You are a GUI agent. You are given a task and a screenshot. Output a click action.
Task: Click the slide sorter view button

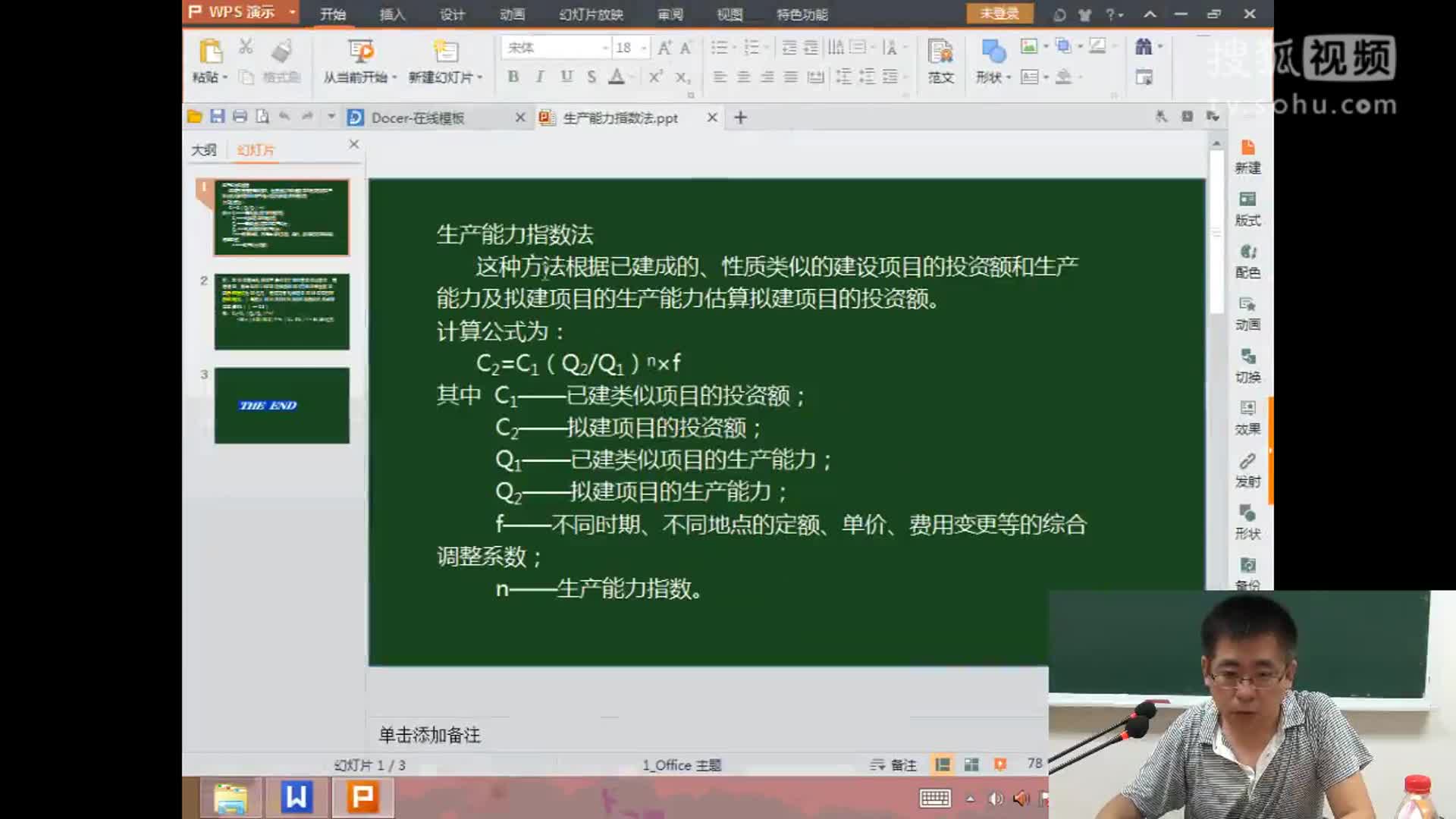coord(971,764)
